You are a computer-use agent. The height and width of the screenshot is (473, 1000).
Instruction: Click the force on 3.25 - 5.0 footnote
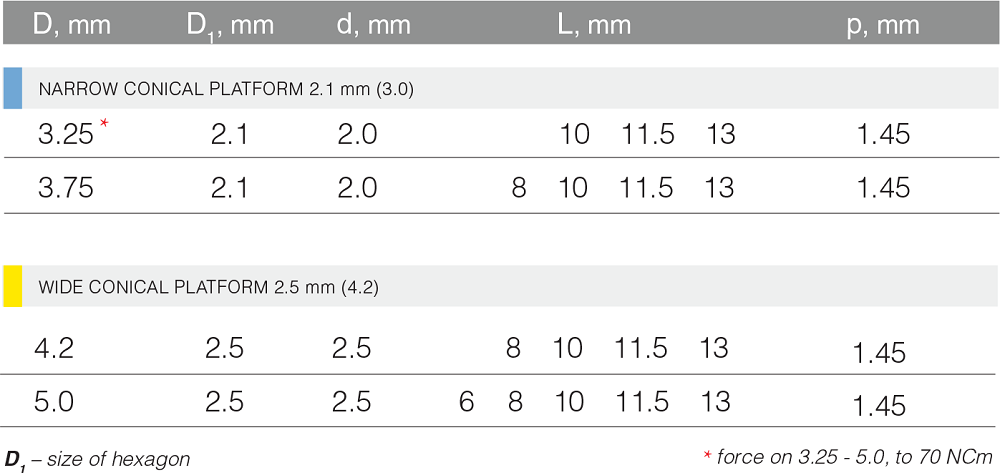tap(848, 456)
